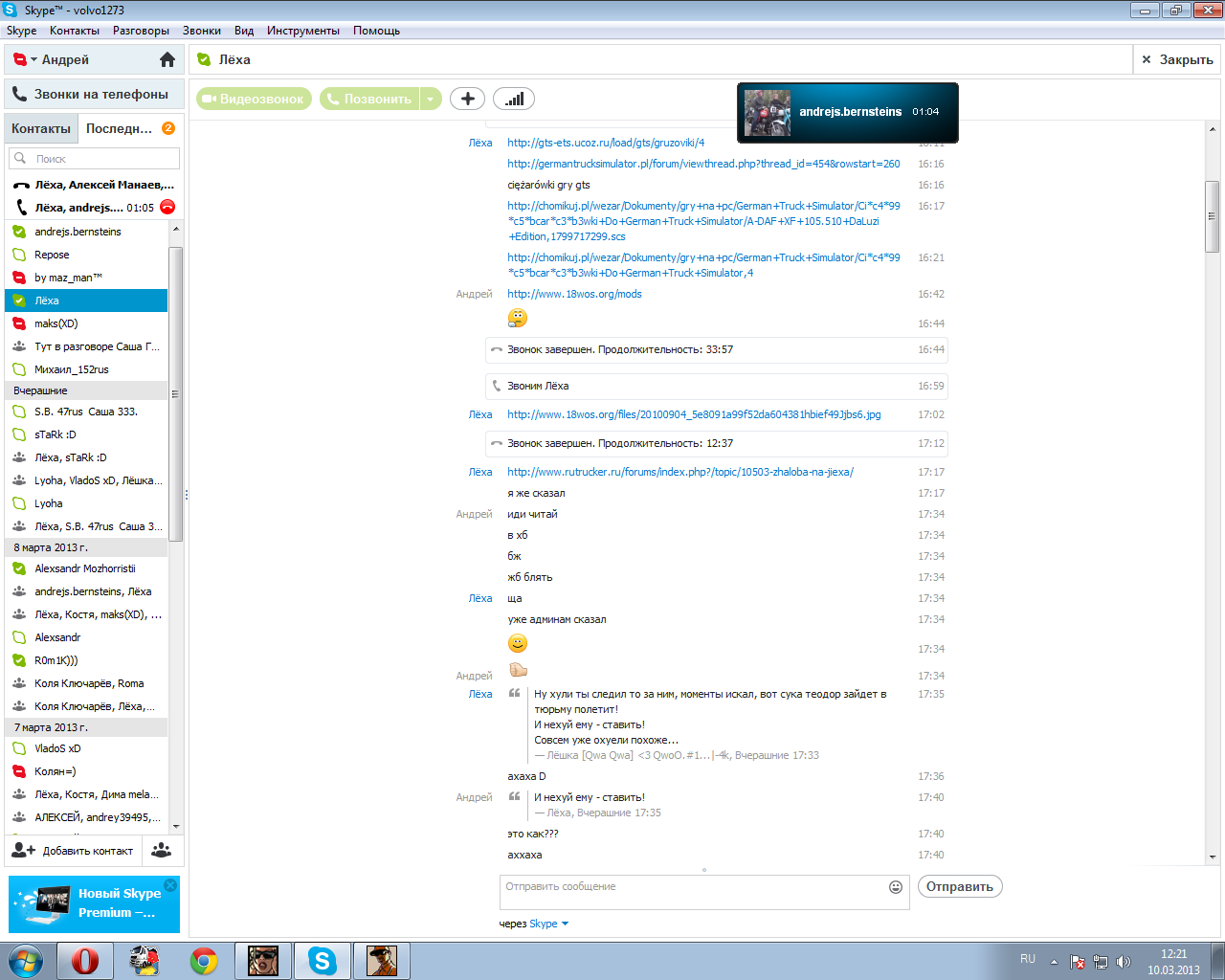Click the RU language indicator

[x=1028, y=959]
